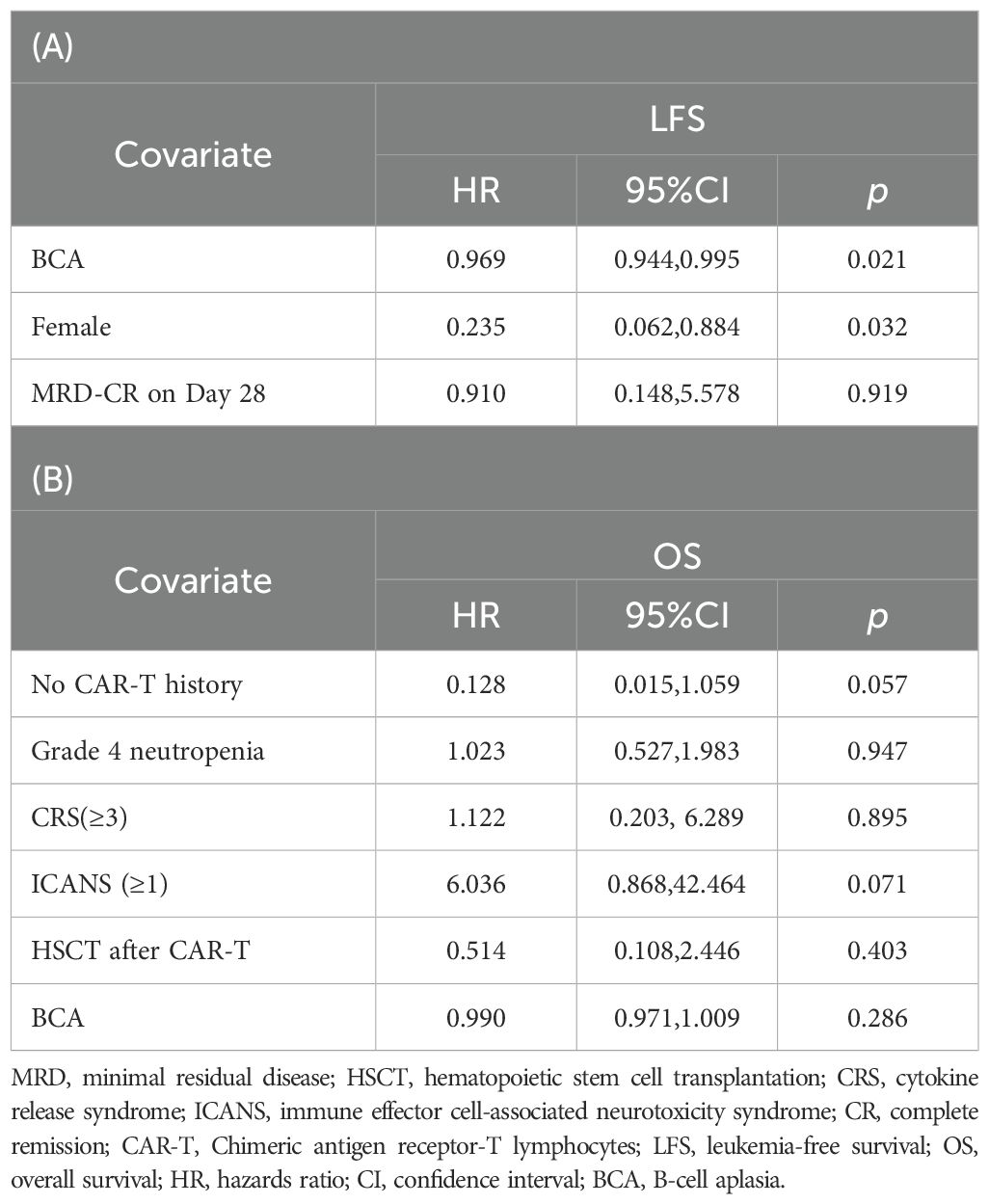Viewport: 989px width, 1204px height.
Task: Select the HR value 0.128
Action: (476, 684)
